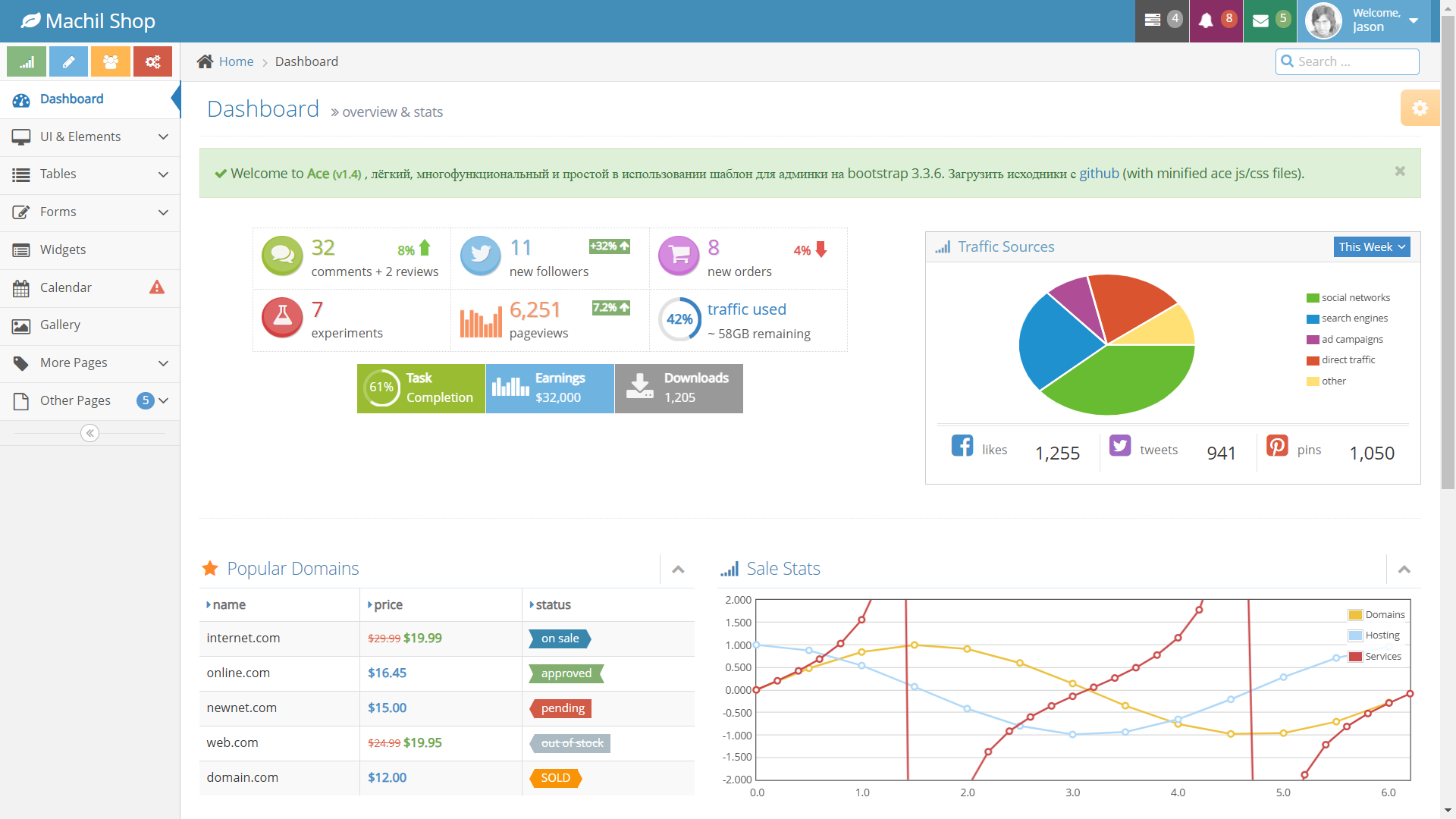Click the Machil Shop leaf logo
Image resolution: width=1456 pixels, height=819 pixels.
[30, 20]
